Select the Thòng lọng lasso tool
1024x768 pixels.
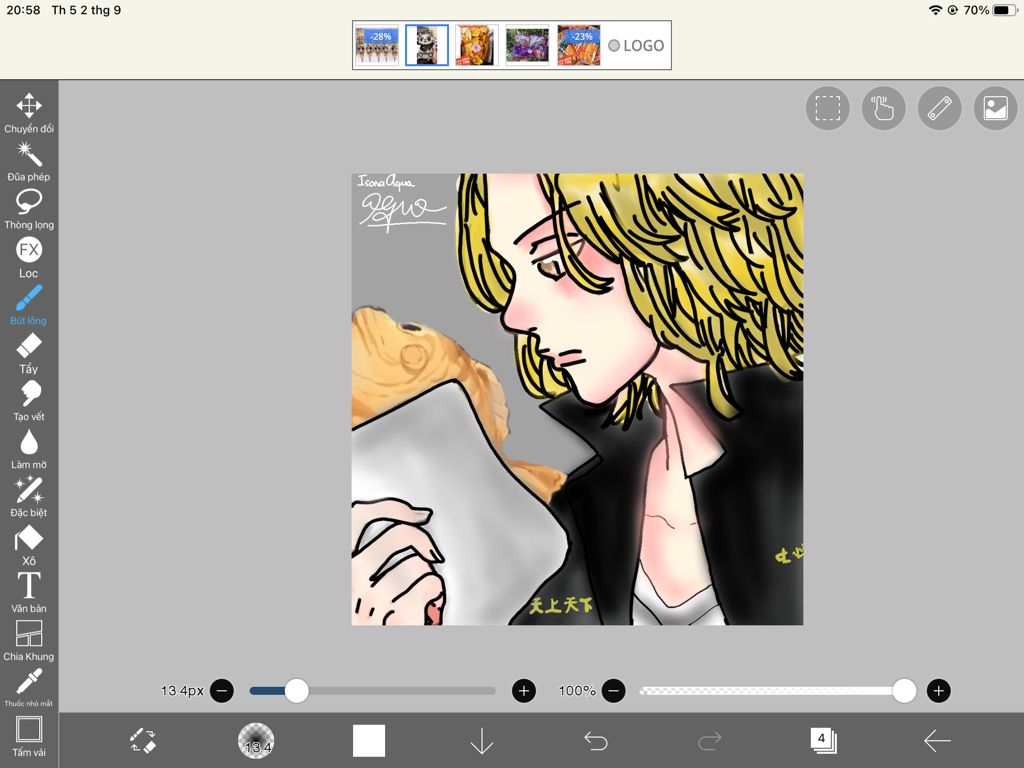pos(29,209)
